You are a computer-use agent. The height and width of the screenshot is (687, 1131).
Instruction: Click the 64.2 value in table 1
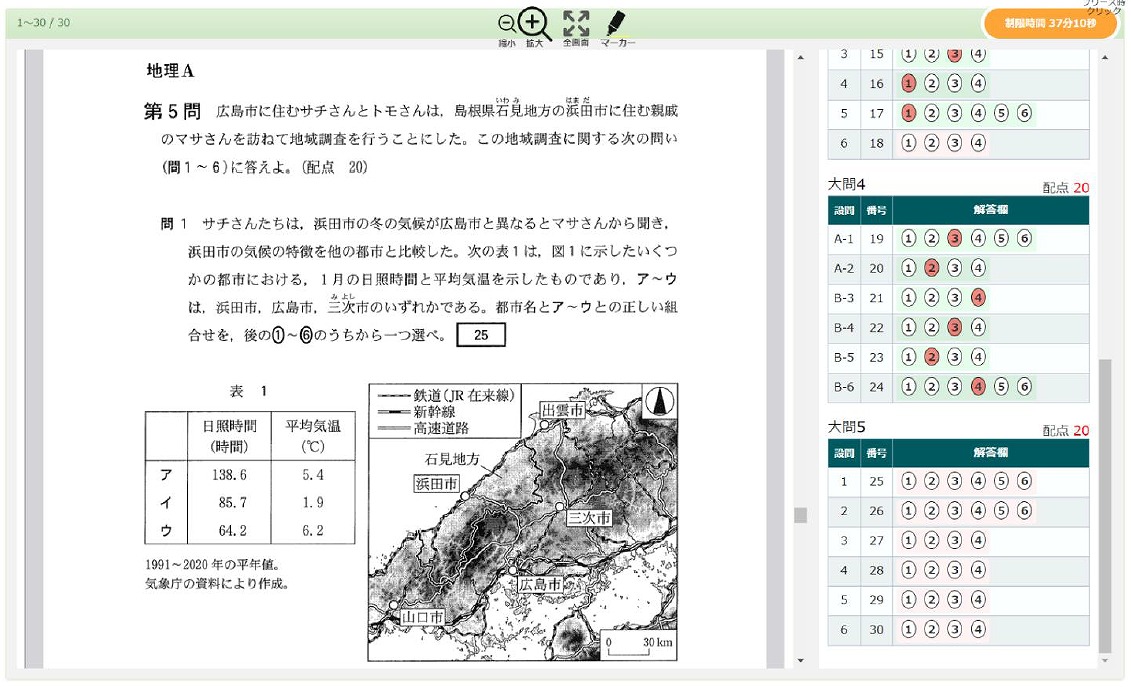coord(232,530)
